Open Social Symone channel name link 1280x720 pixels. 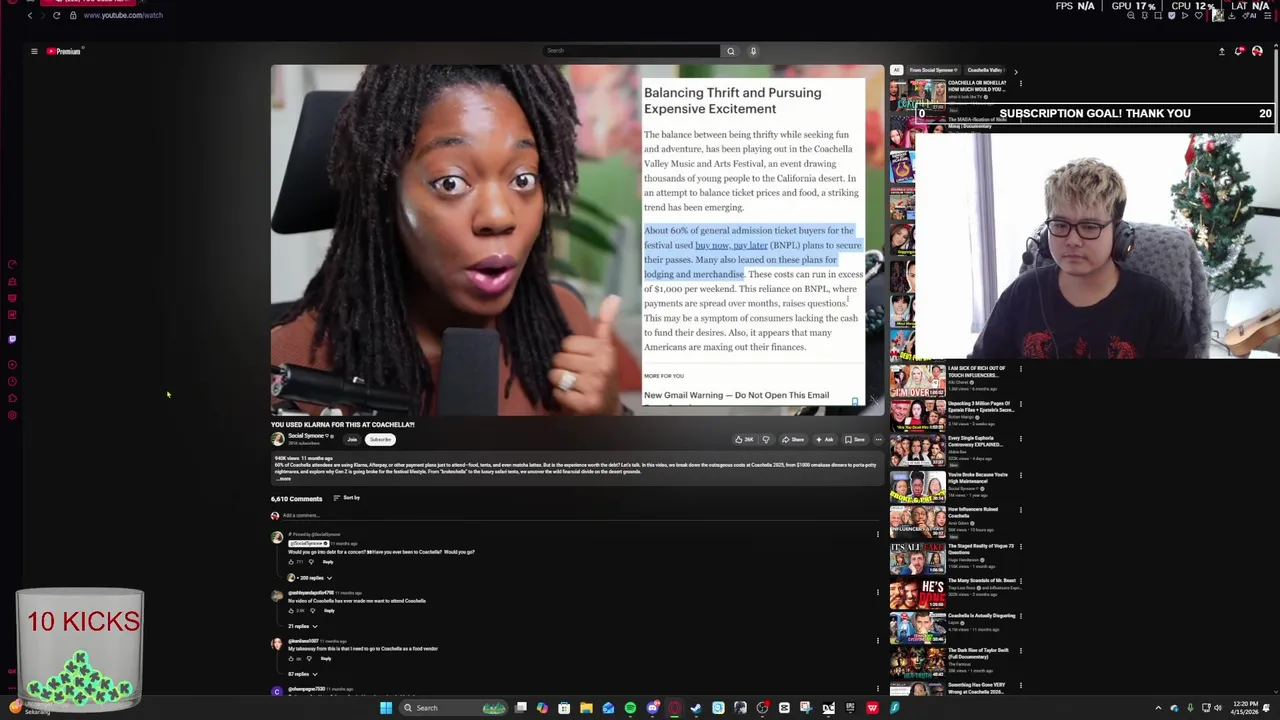306,436
